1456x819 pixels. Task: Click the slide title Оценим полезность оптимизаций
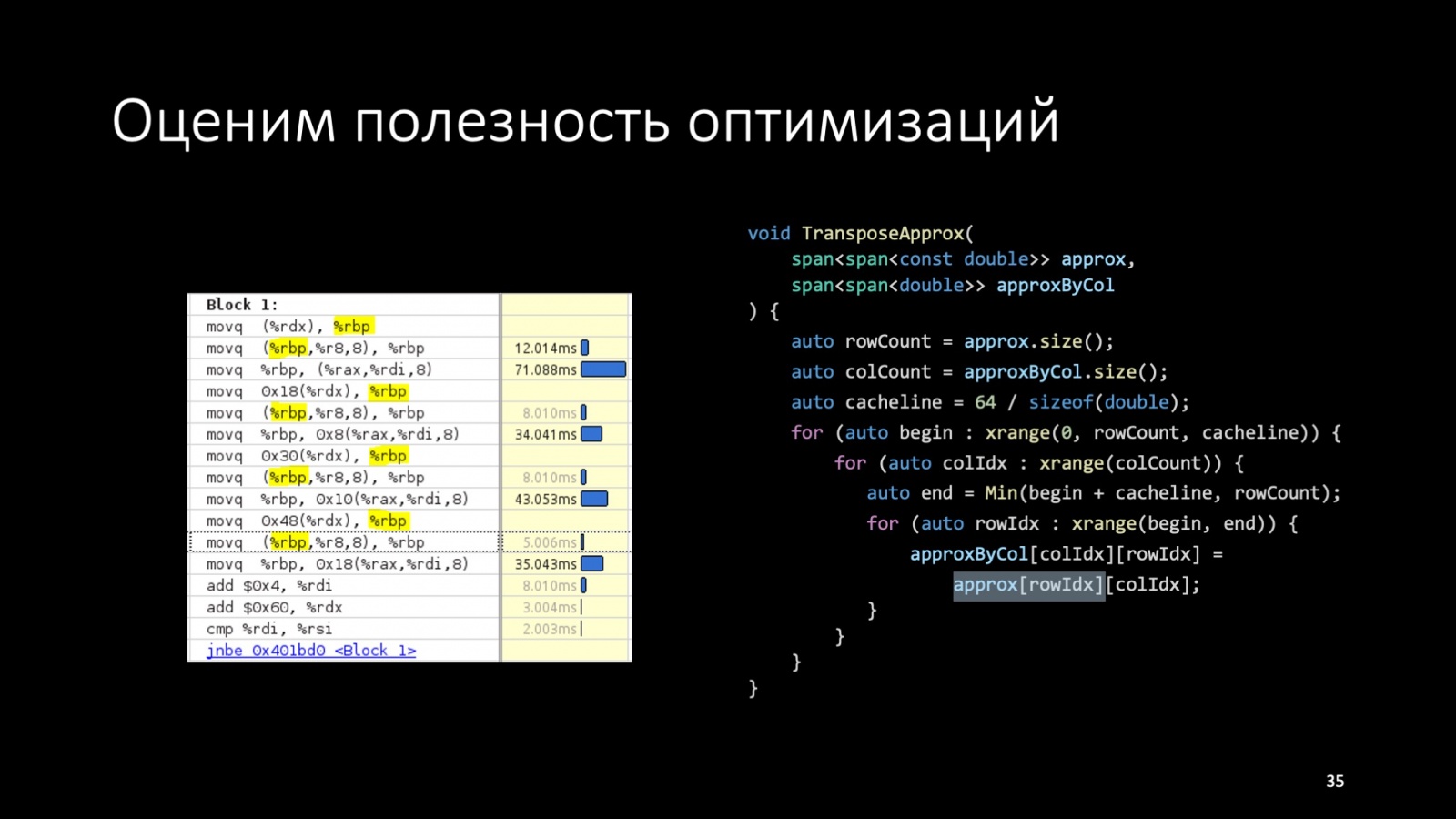point(585,121)
